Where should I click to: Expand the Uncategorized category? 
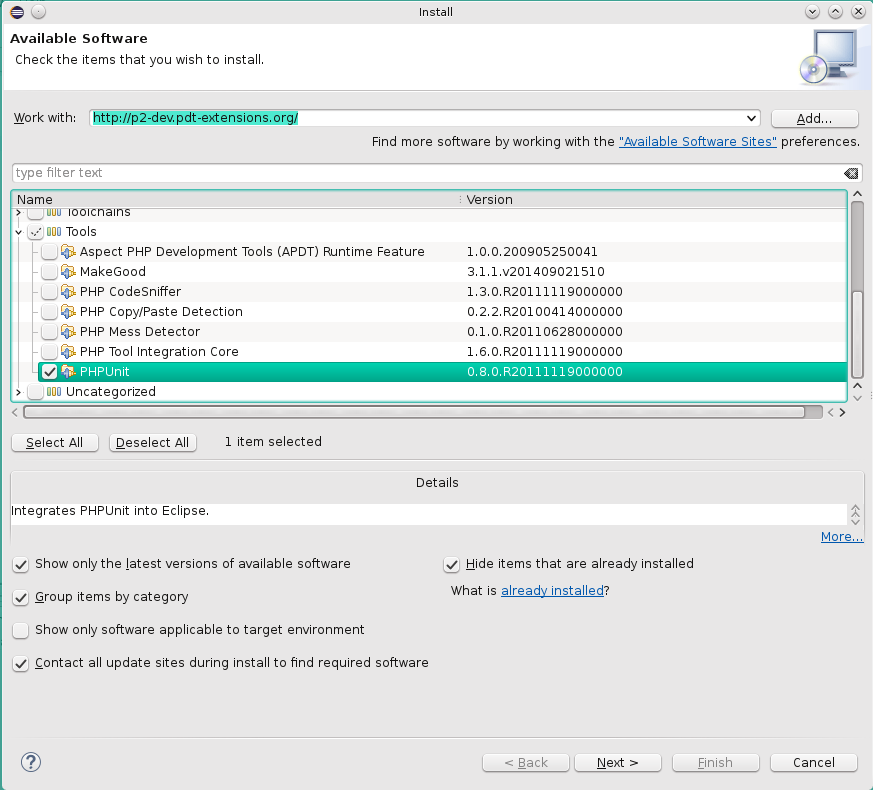coord(19,392)
